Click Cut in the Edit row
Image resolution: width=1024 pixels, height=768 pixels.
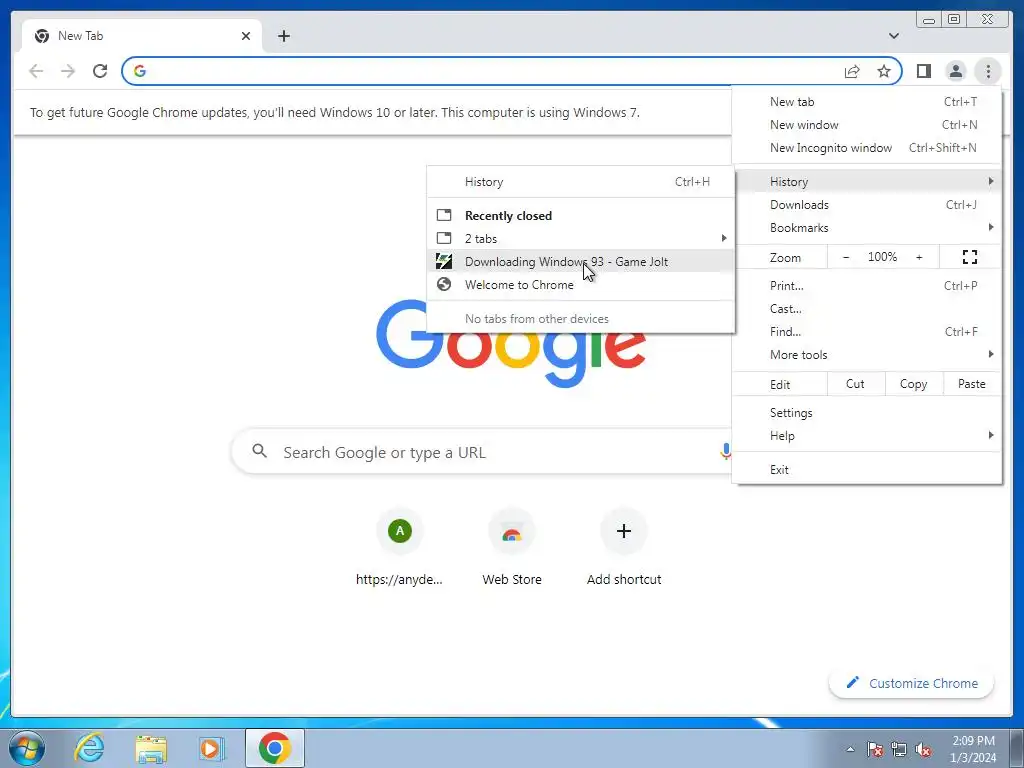click(x=856, y=384)
